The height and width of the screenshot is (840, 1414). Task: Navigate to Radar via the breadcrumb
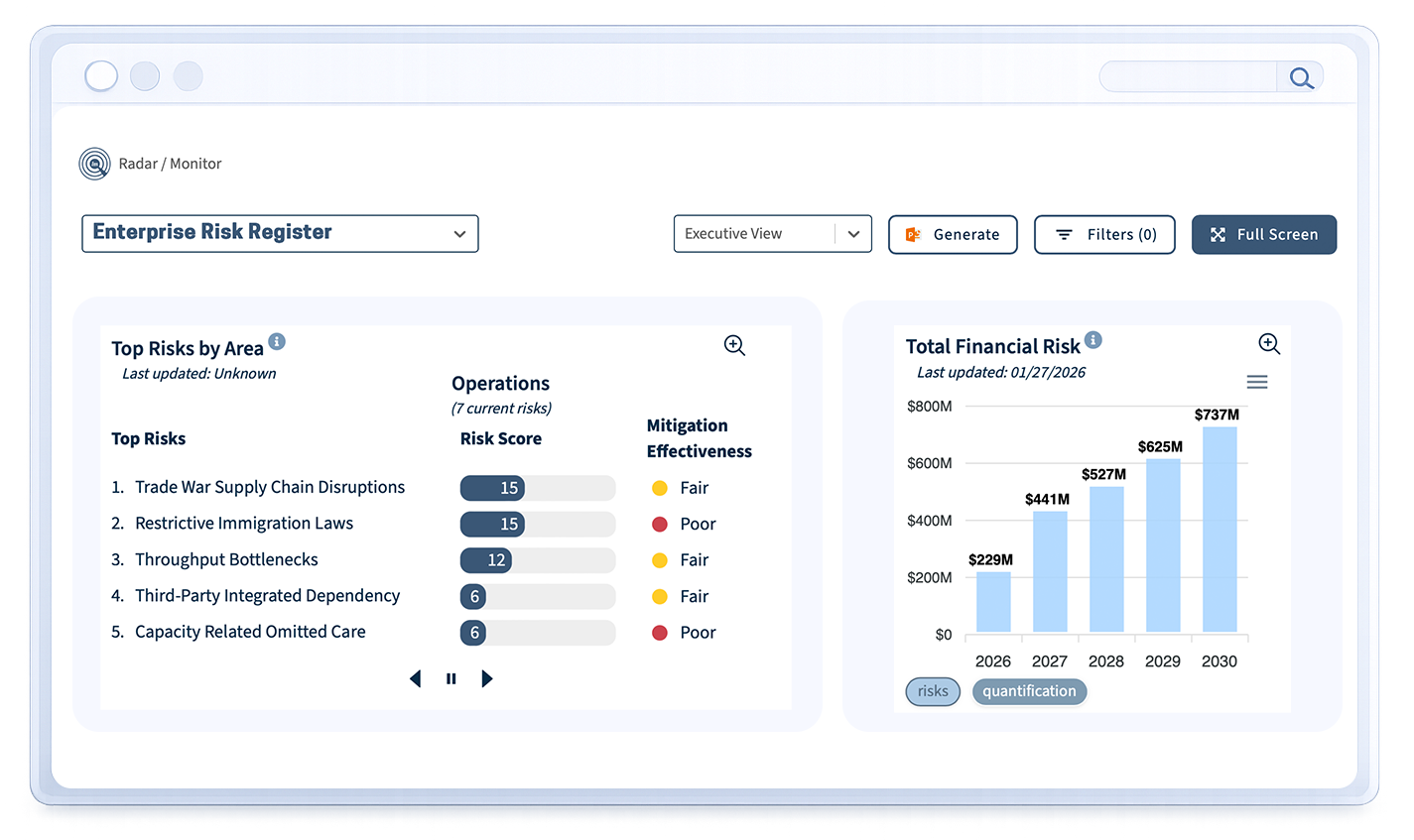[x=138, y=164]
